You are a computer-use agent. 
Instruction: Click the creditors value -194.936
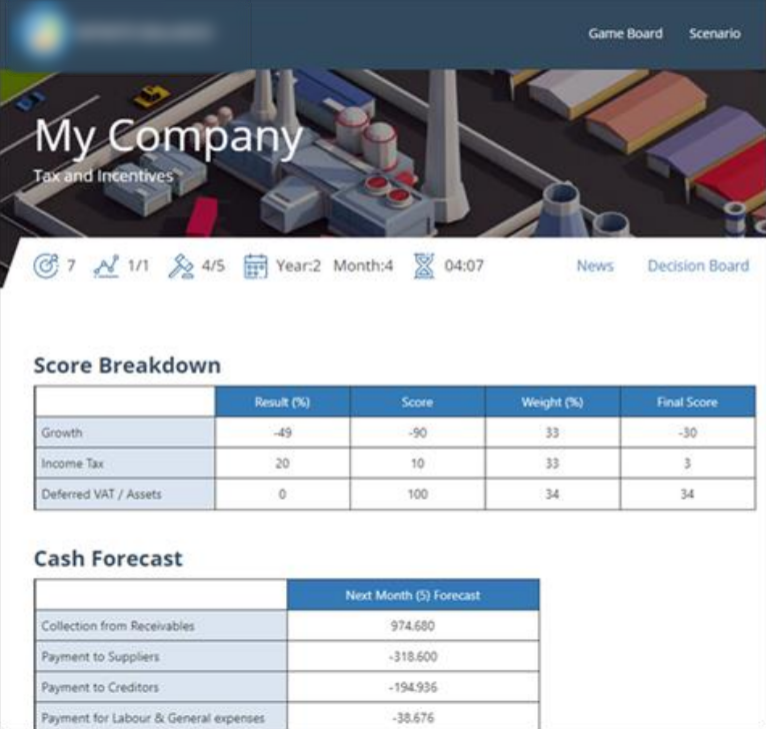pyautogui.click(x=413, y=687)
